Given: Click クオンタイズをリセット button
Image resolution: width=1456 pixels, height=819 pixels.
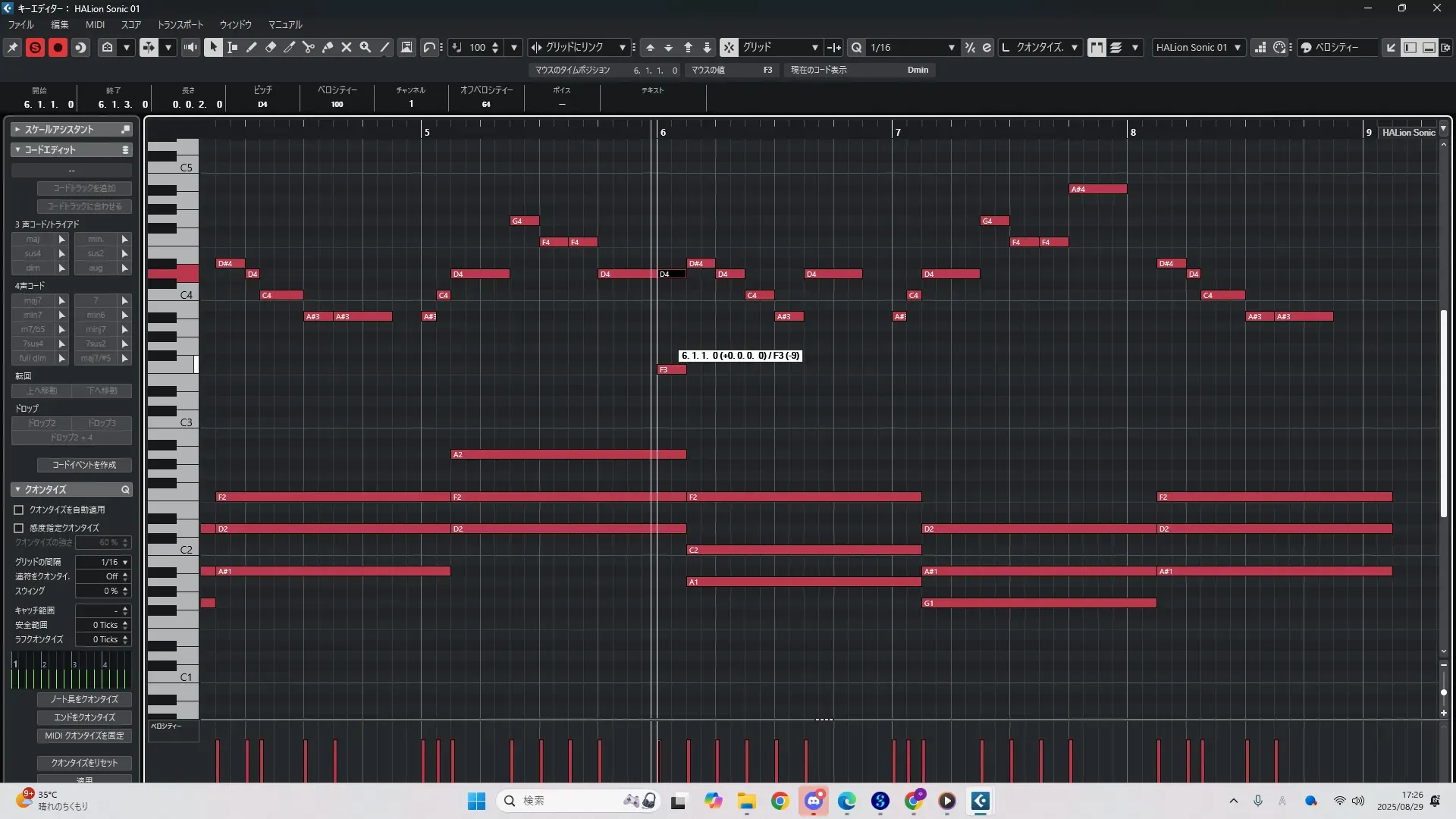Looking at the screenshot, I should click(84, 763).
